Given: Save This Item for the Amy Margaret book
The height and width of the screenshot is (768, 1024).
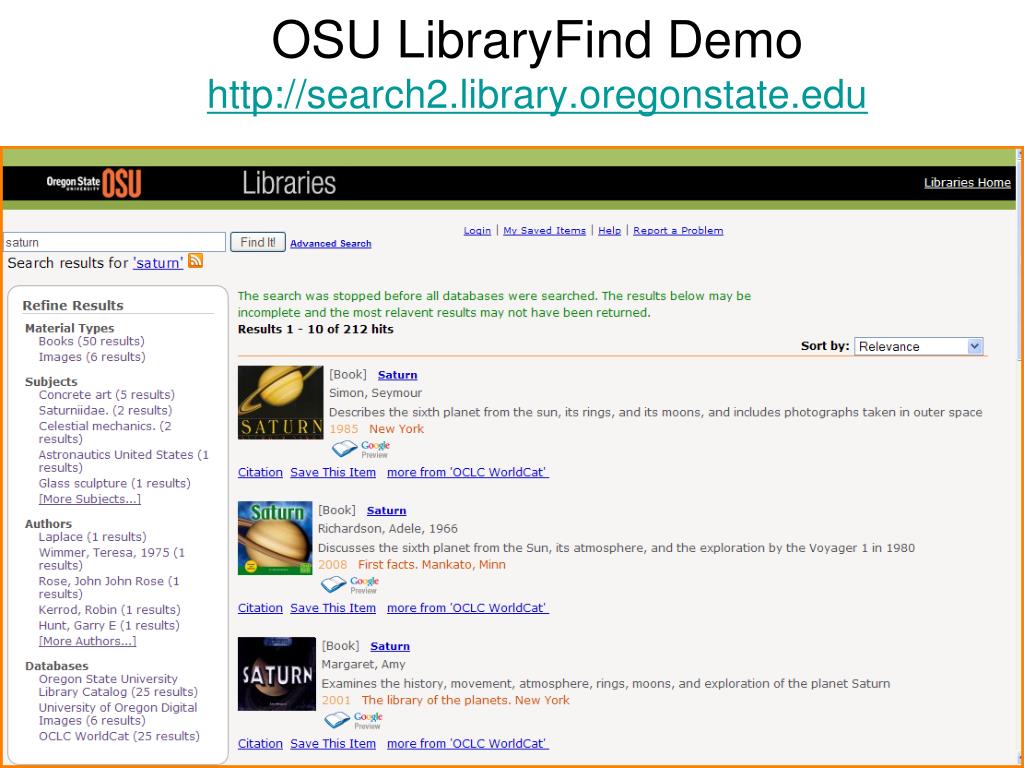Looking at the screenshot, I should click(x=333, y=744).
